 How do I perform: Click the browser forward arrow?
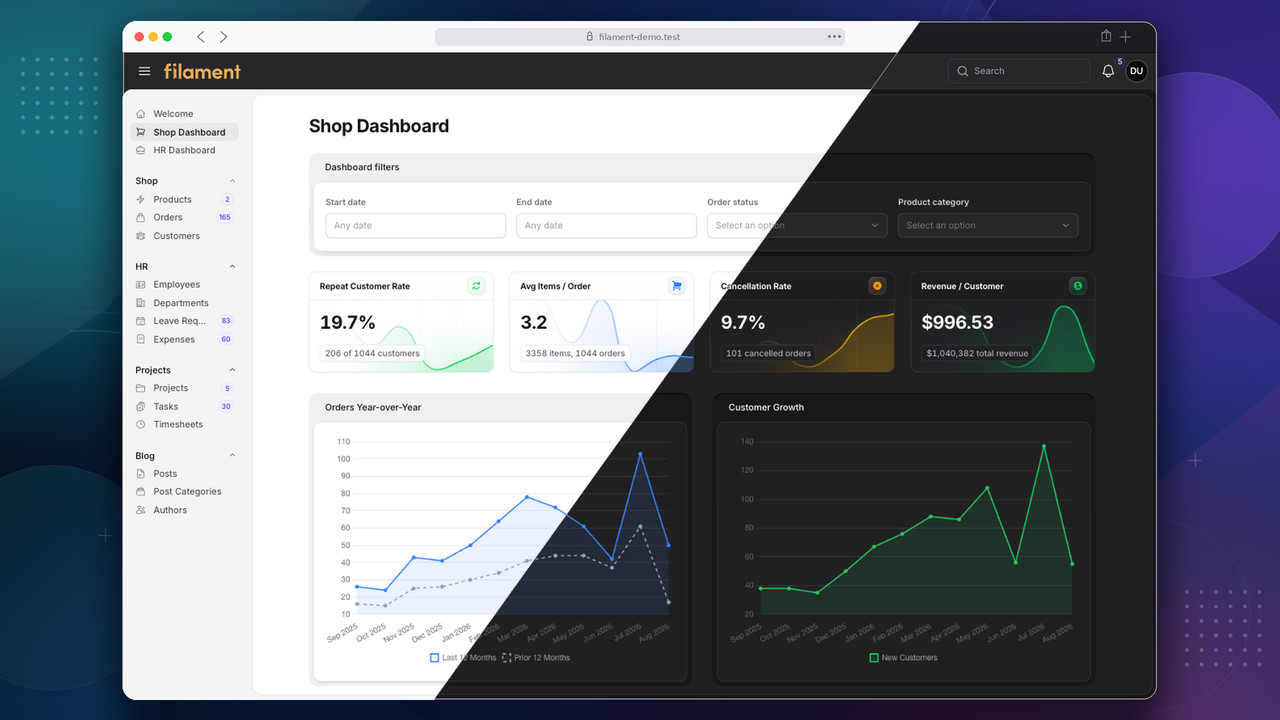(223, 37)
